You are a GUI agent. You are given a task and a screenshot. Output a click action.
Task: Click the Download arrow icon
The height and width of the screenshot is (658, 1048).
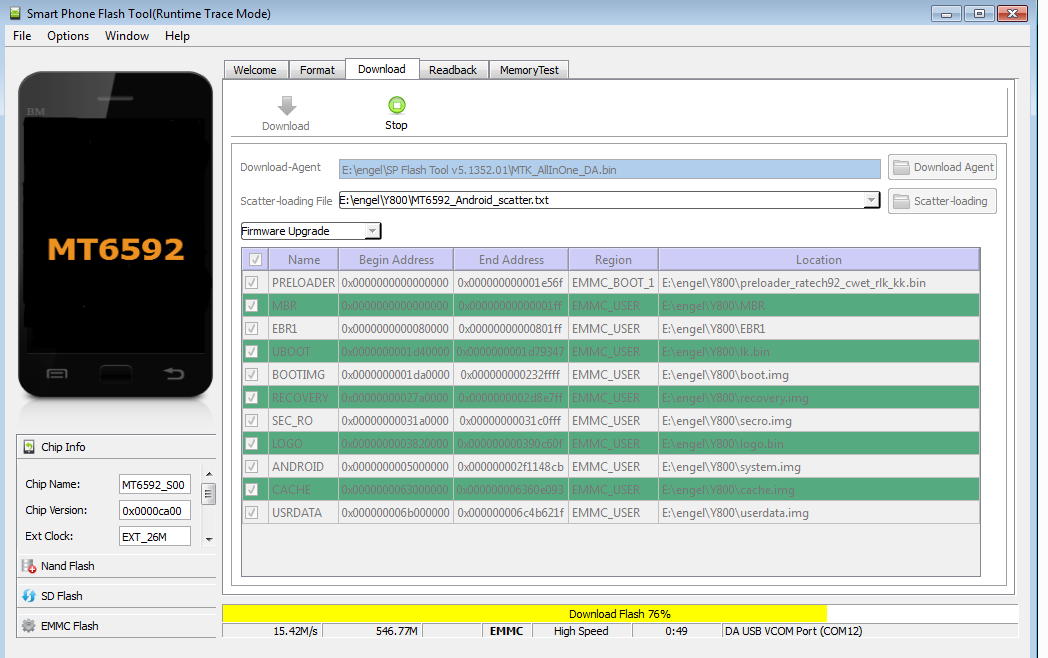click(x=286, y=106)
